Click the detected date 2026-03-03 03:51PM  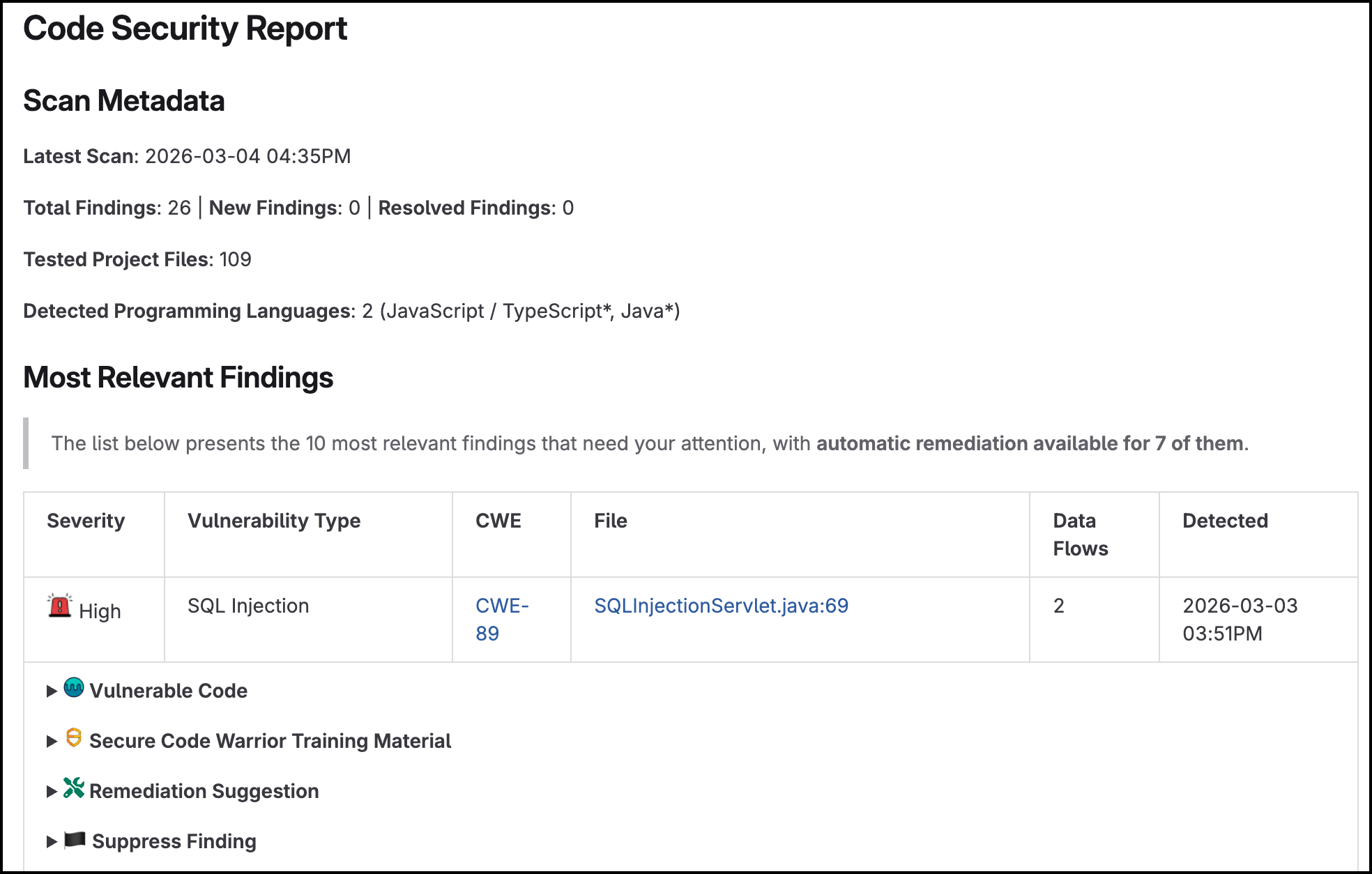(x=1240, y=620)
